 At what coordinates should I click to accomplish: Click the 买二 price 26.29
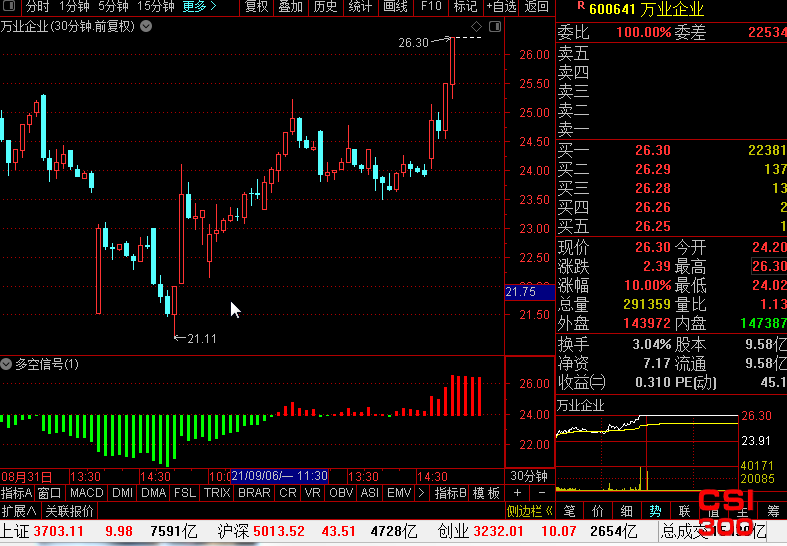click(x=652, y=169)
